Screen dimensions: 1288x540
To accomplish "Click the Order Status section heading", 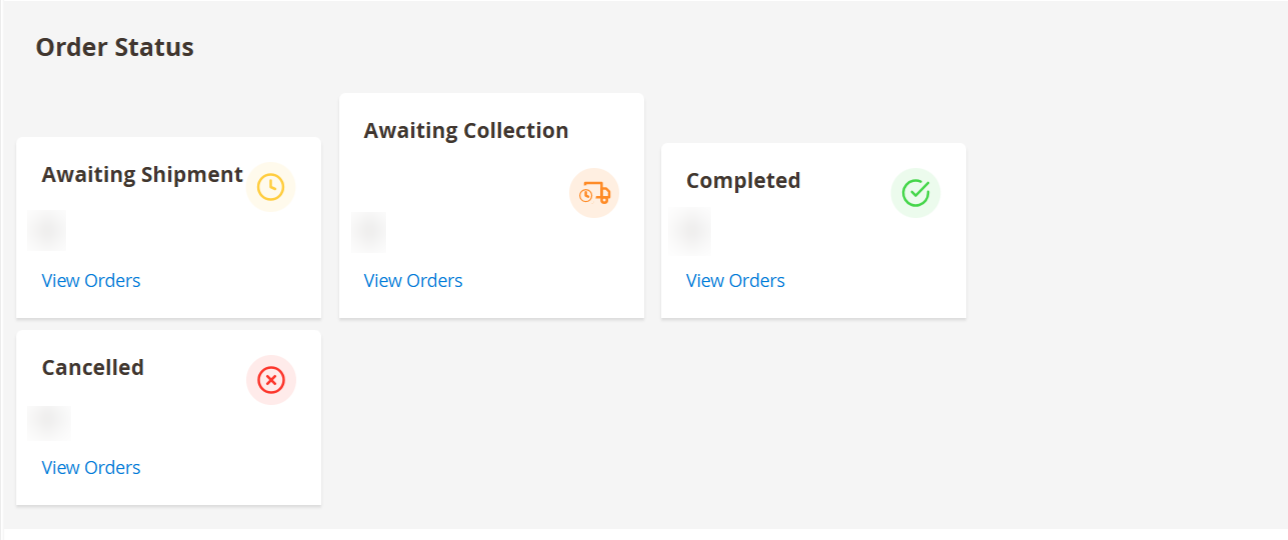I will [115, 47].
